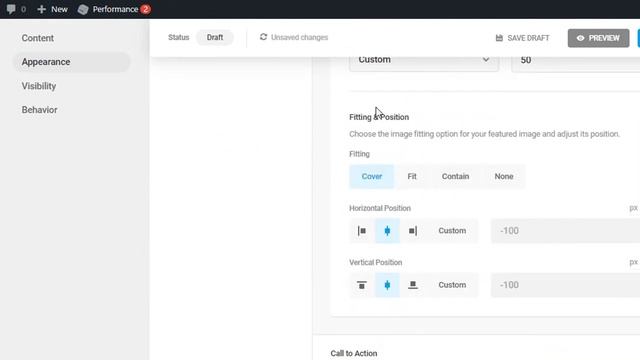This screenshot has width=640, height=360.
Task: Click the New label in admin bar
Action: coord(60,9)
